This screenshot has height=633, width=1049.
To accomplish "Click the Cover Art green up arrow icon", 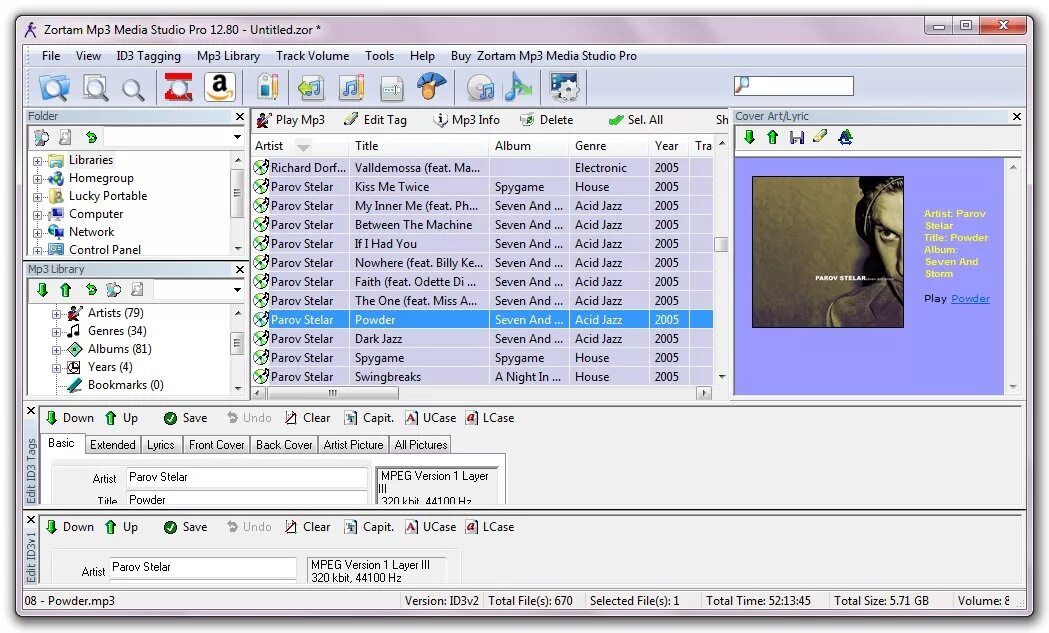I will (773, 137).
